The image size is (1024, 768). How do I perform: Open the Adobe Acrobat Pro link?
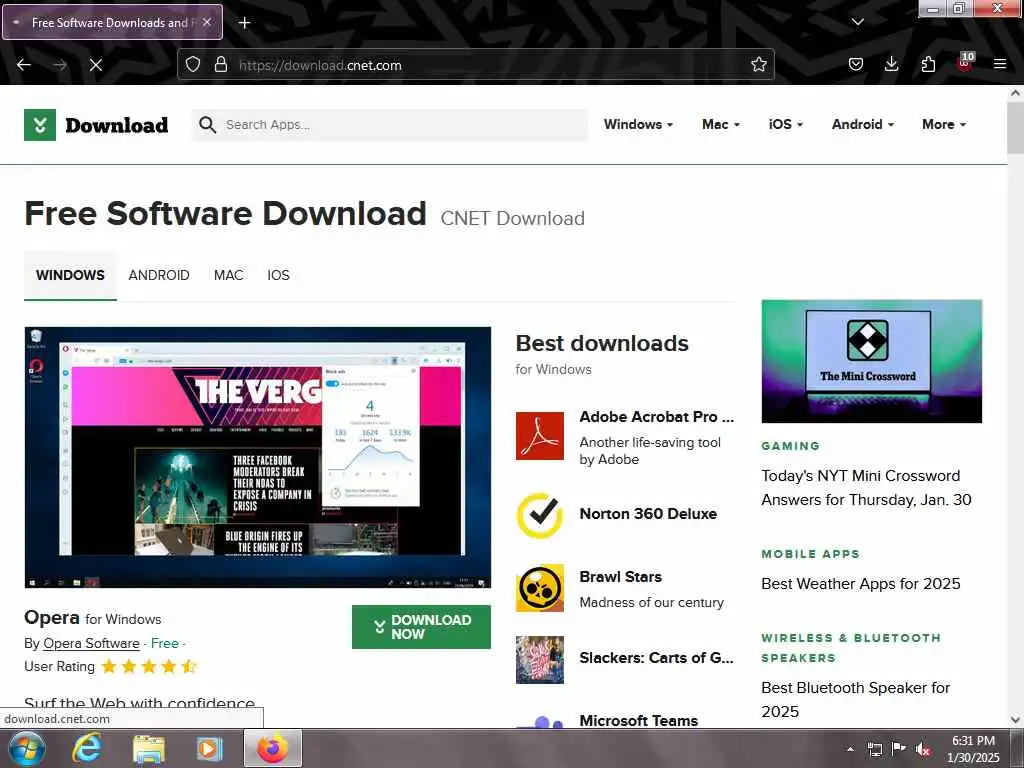click(x=656, y=417)
